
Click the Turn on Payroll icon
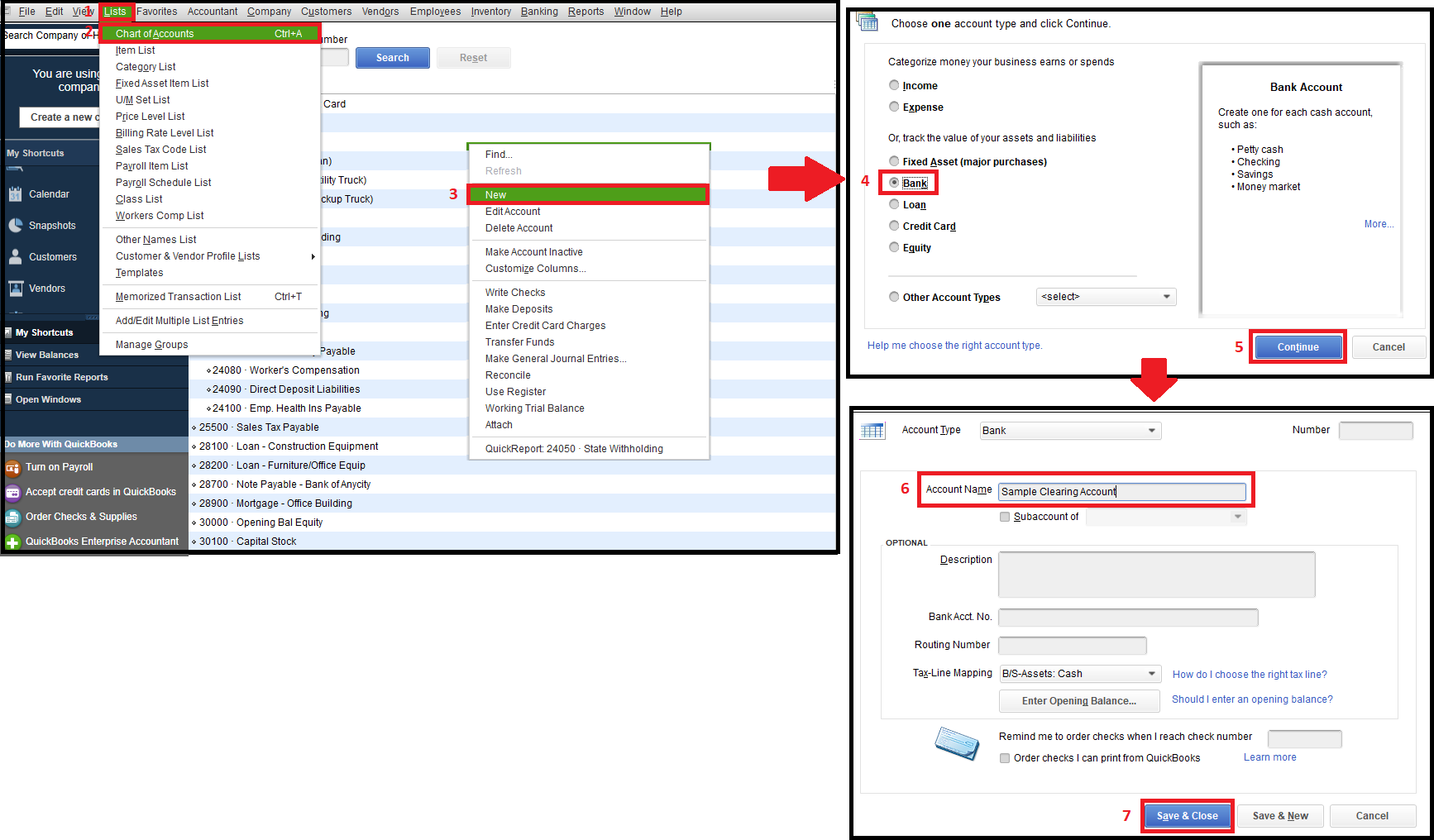13,466
